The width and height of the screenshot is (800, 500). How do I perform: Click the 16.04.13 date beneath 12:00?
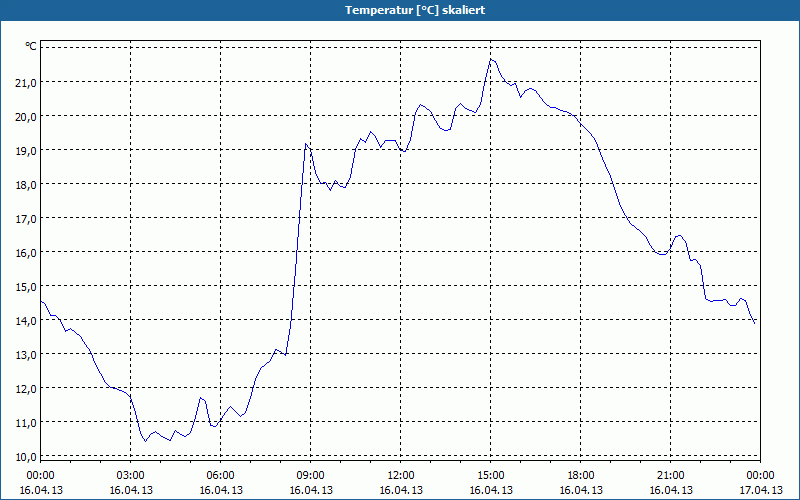click(x=401, y=490)
